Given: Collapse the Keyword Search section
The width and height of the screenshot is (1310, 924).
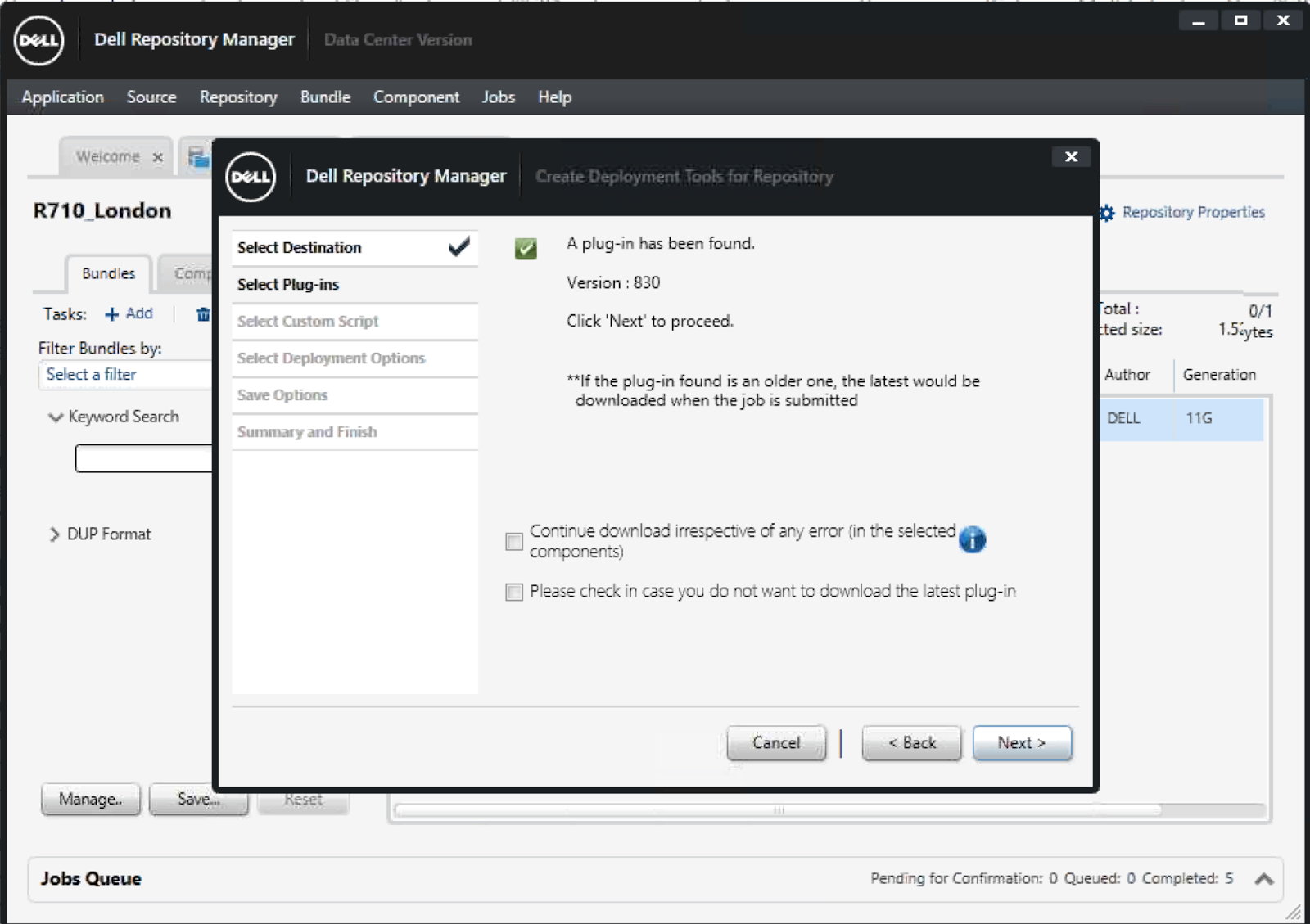Looking at the screenshot, I should point(55,417).
